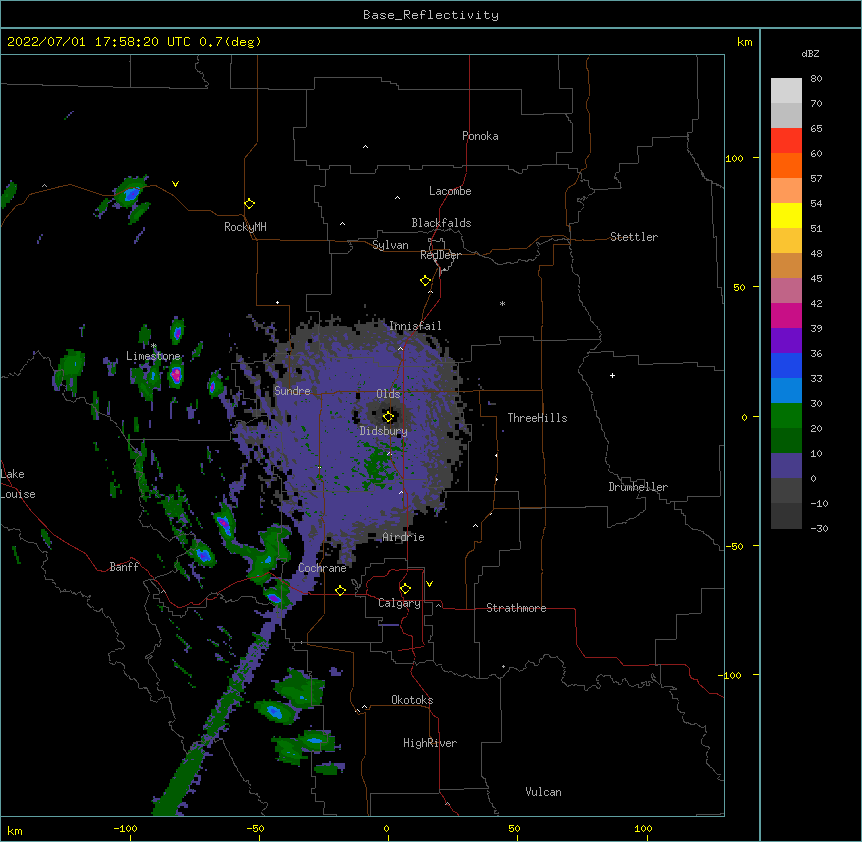Select the Didsbury town label

tap(384, 431)
